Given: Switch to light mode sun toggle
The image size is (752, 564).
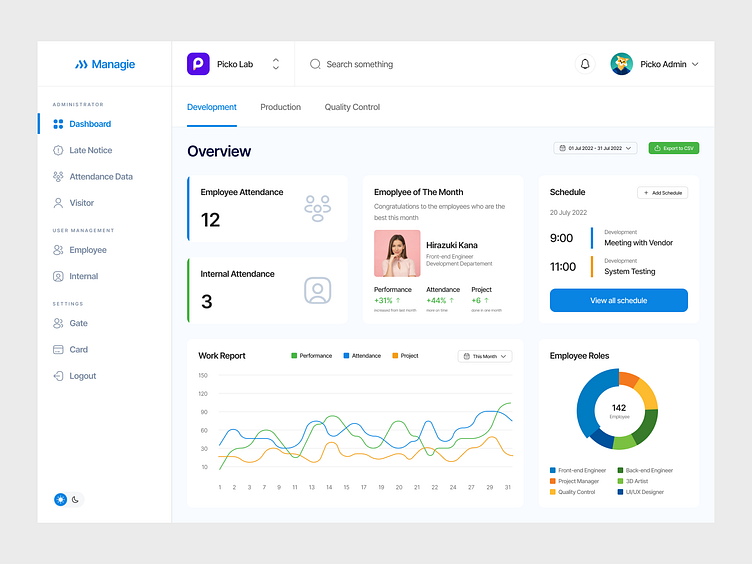Looking at the screenshot, I should coord(60,500).
